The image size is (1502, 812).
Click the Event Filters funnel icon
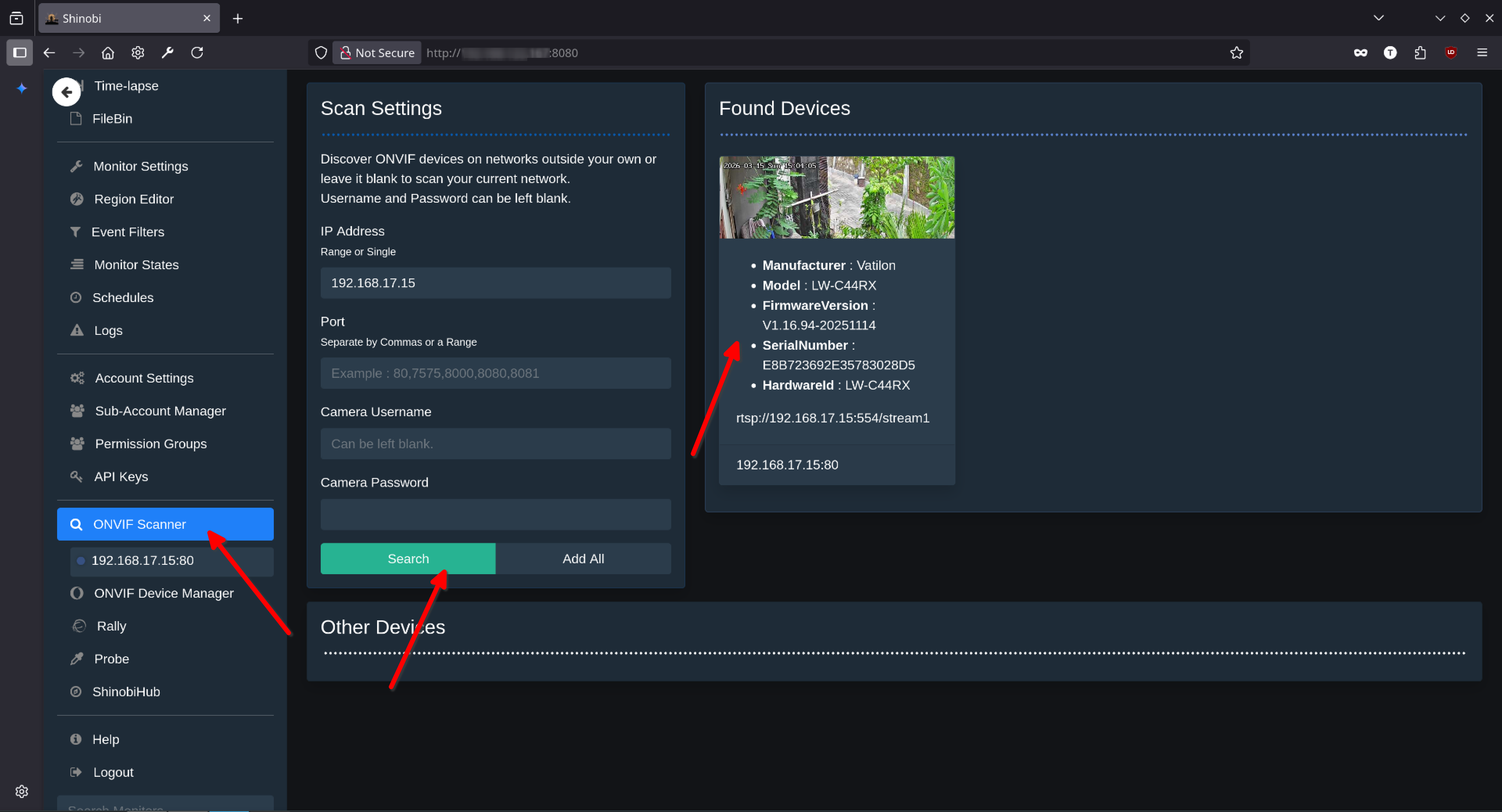(x=75, y=232)
